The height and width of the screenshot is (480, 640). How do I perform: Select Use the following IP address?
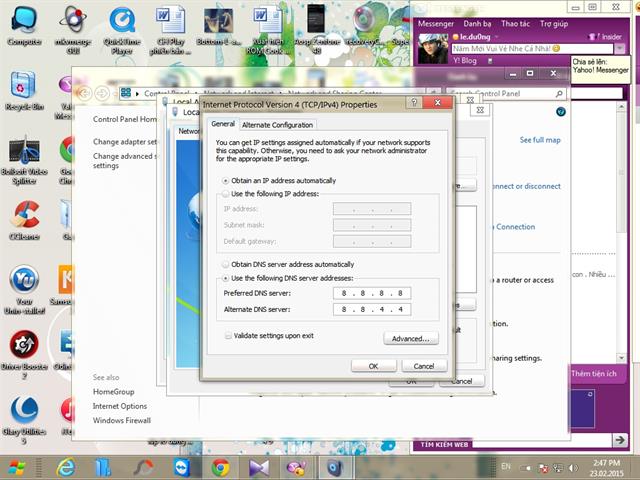point(226,193)
